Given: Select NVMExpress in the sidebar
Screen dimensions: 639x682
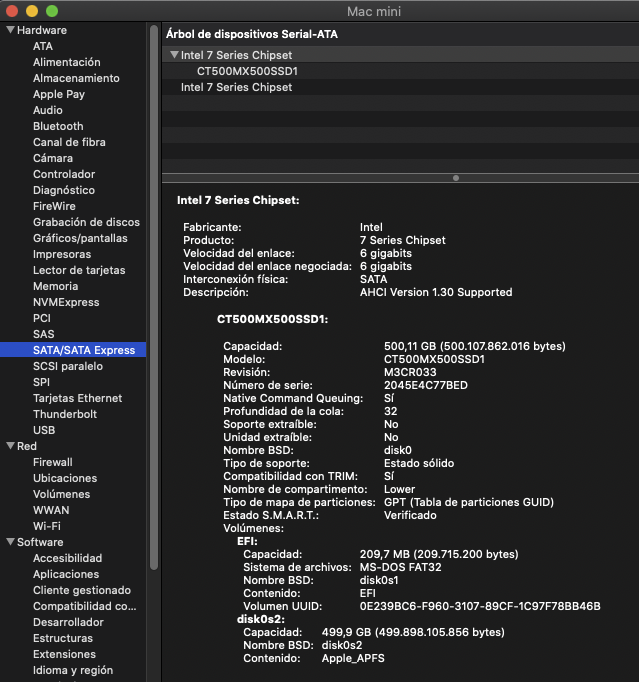Looking at the screenshot, I should (x=66, y=302).
